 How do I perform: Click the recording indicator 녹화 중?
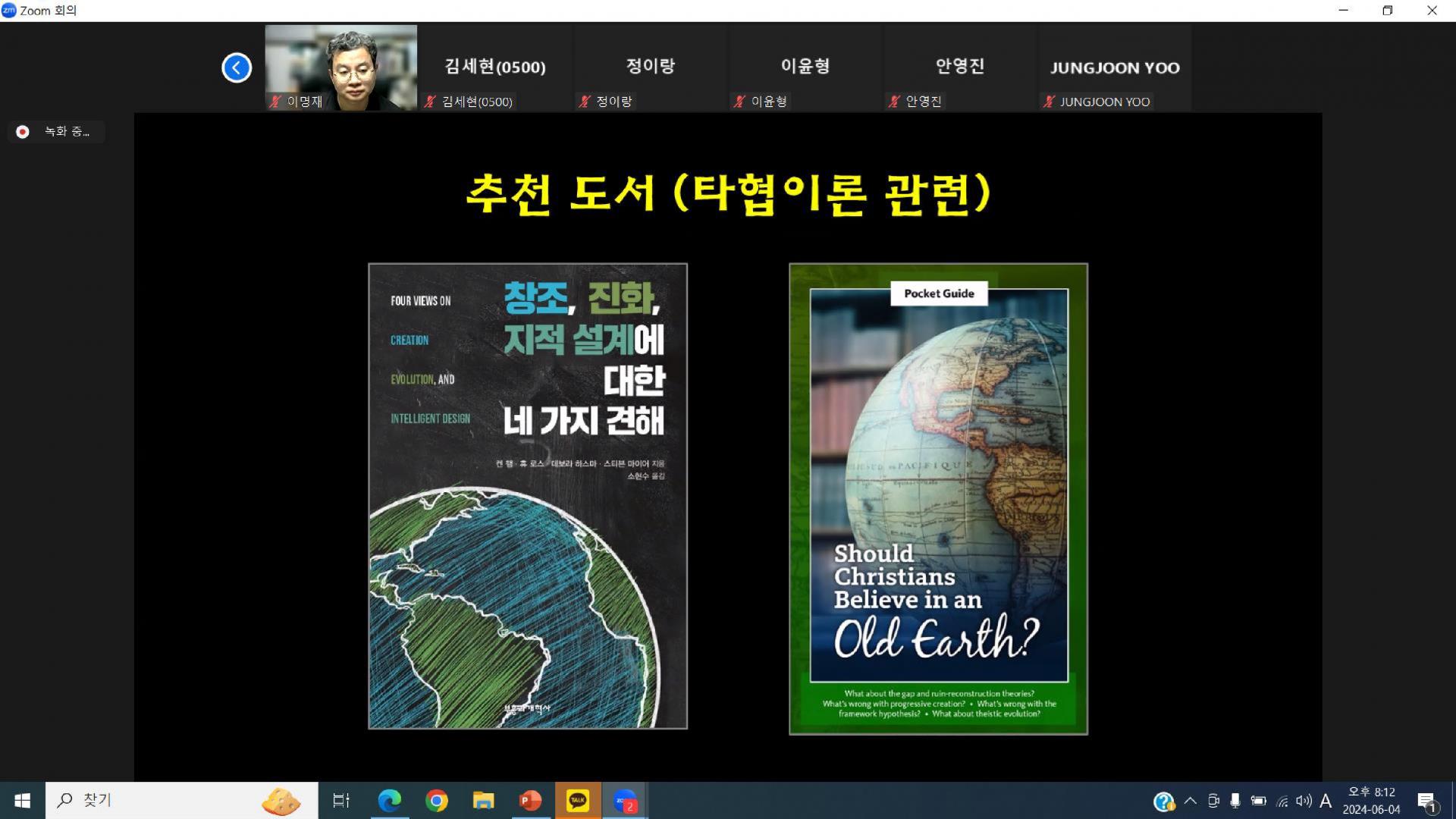coord(56,132)
